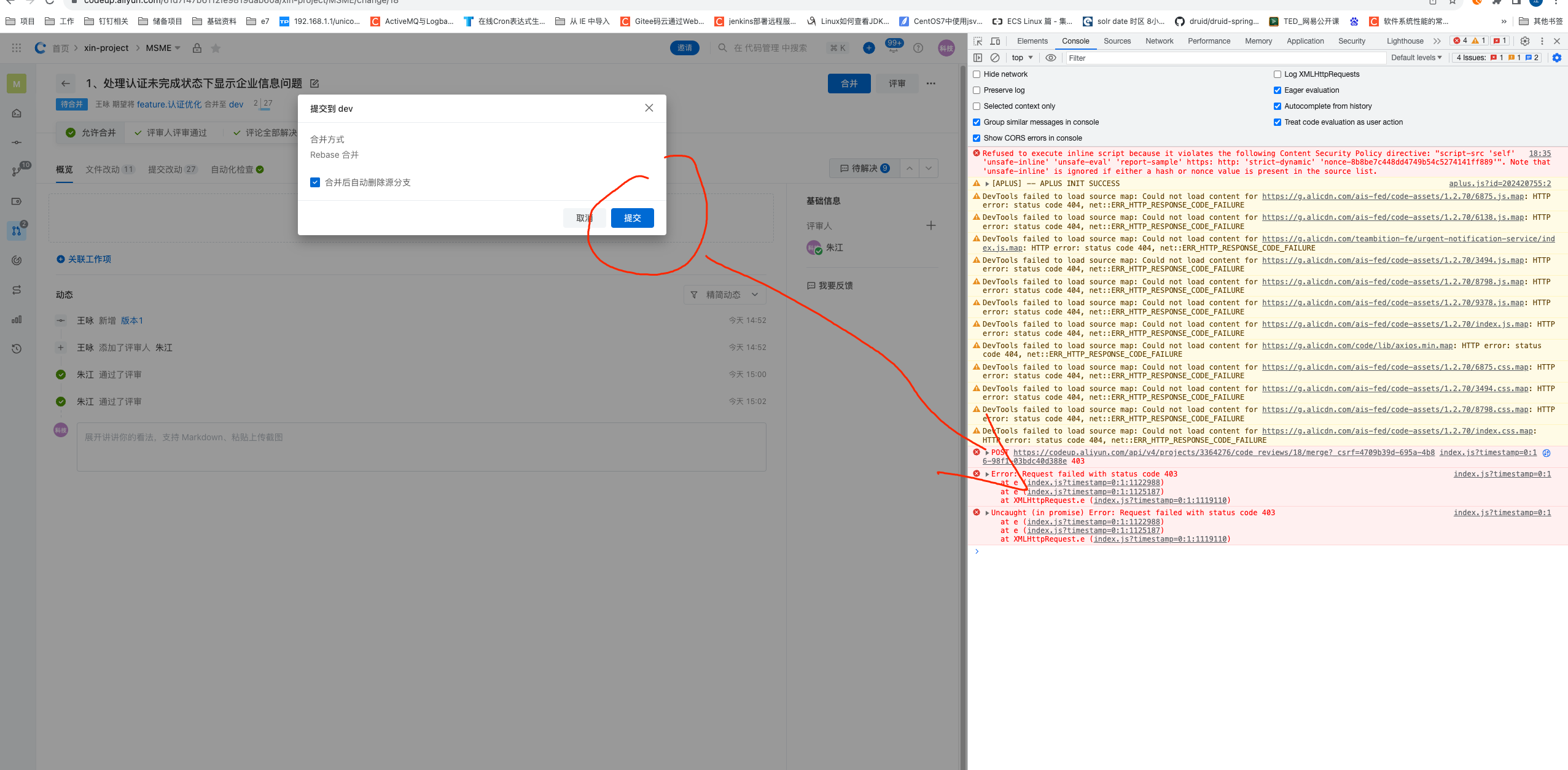Open the app grid launcher icon
Screen dimensions: 1568x770
click(17, 48)
